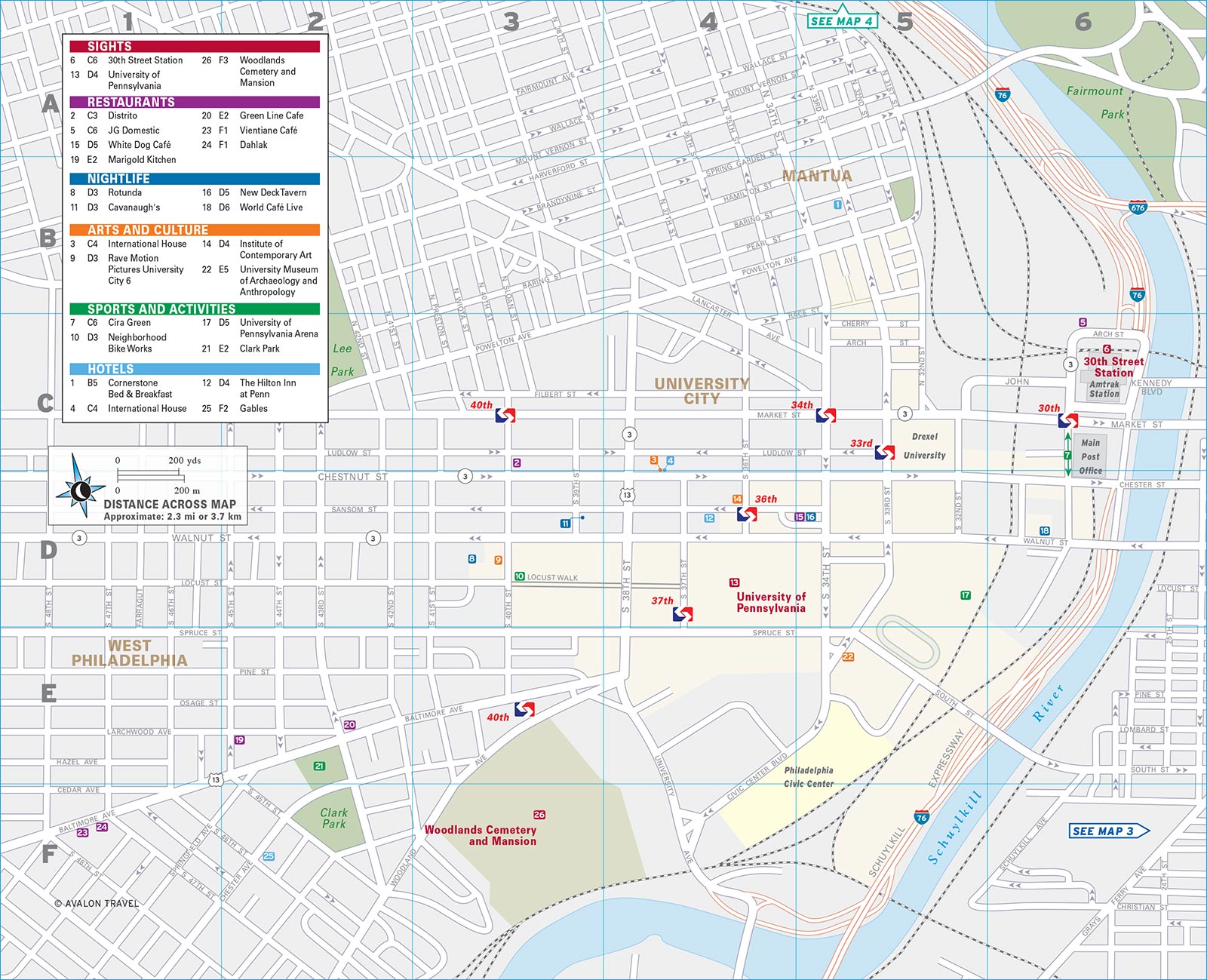1207x980 pixels.
Task: Click the RESTAURANTS legend header
Action: 195,102
